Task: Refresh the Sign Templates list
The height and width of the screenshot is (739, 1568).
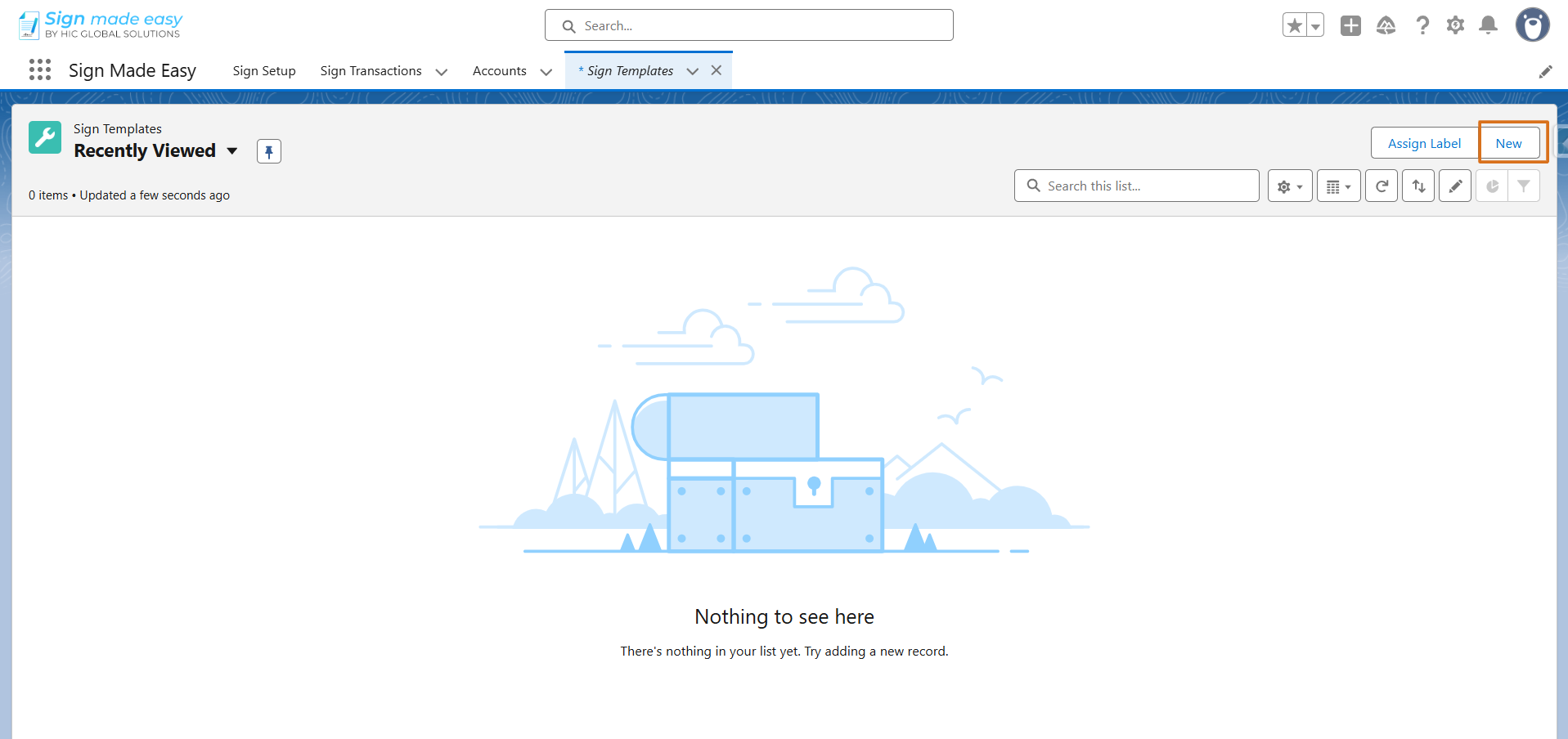Action: coord(1382,186)
